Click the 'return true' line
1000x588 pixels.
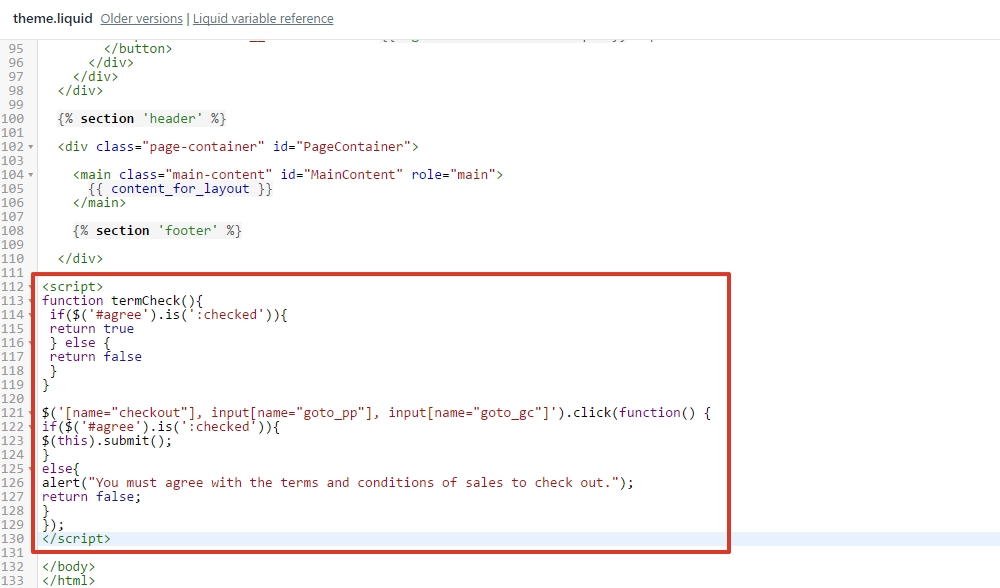pyautogui.click(x=92, y=329)
